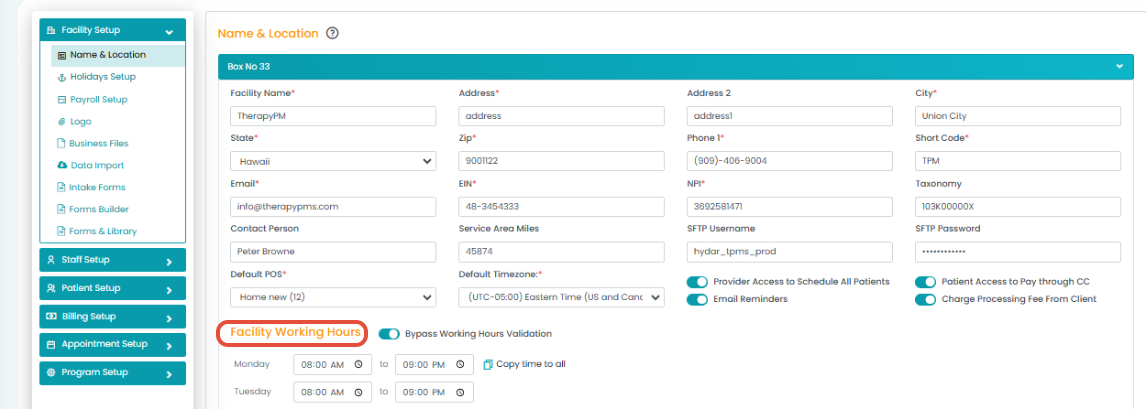Image resolution: width=1146 pixels, height=409 pixels.
Task: Open clock picker on Tuesday 08:00 AM field
Action: click(x=358, y=392)
